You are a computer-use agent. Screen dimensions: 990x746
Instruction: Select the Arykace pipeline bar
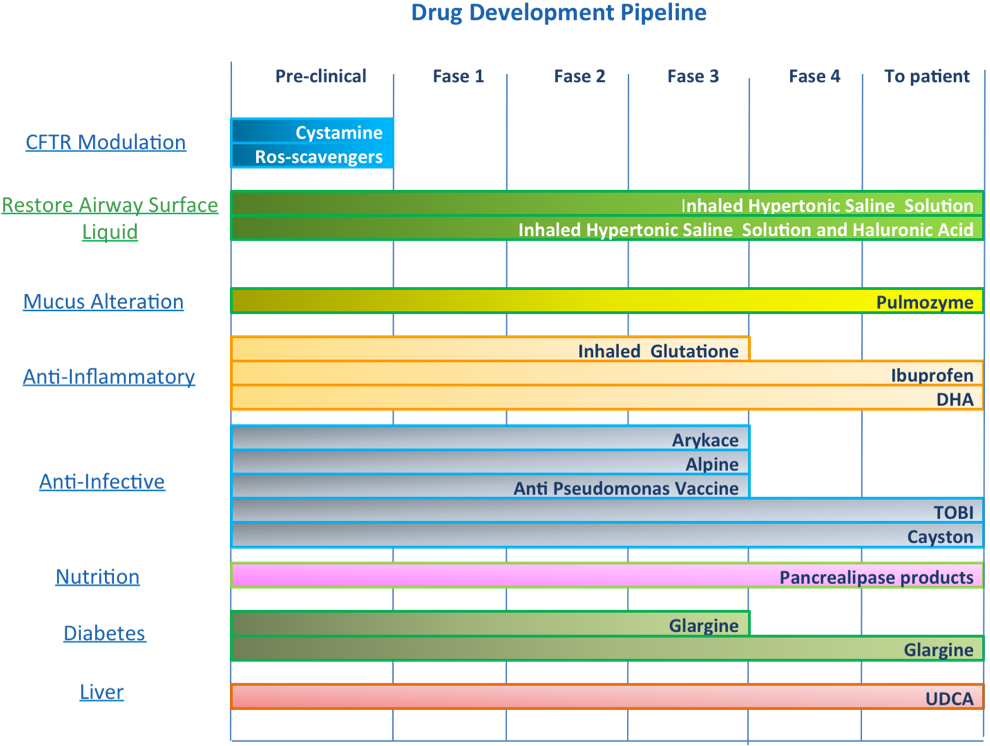pyautogui.click(x=491, y=439)
